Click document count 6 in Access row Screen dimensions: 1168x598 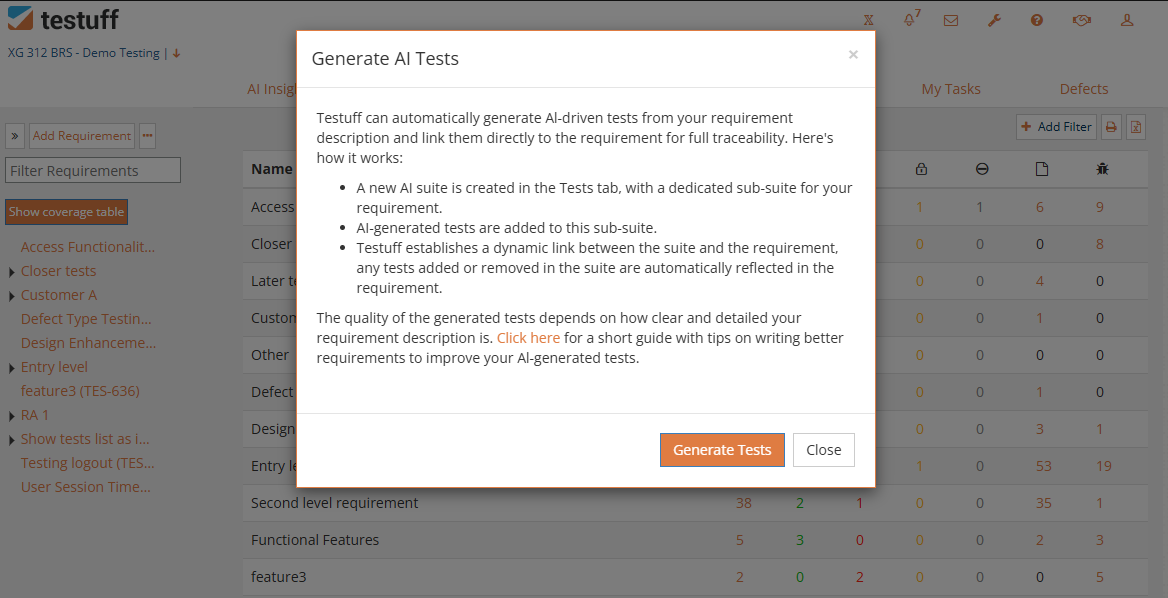[x=1040, y=207]
